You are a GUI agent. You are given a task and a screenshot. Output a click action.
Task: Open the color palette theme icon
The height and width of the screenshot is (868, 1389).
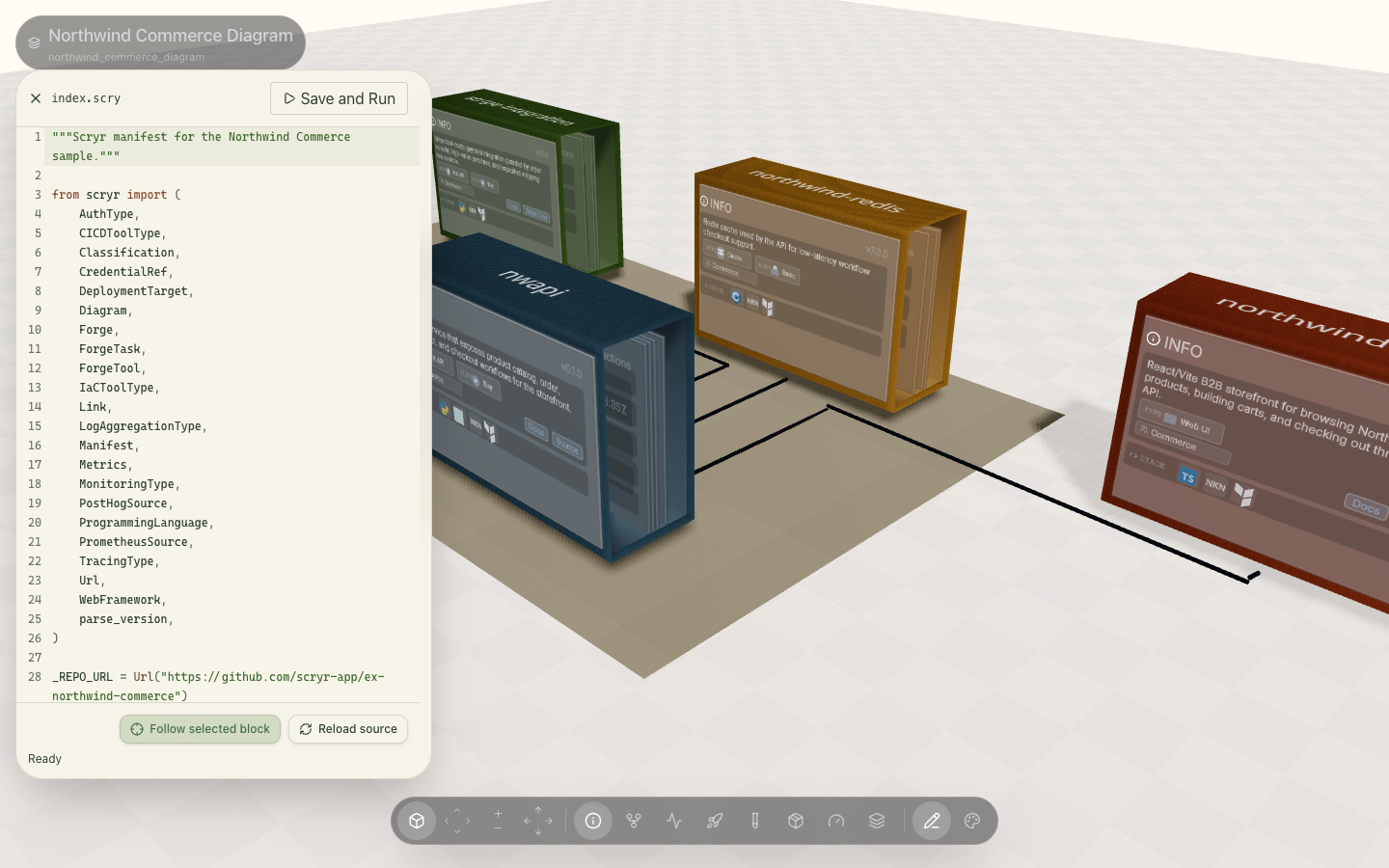tap(972, 821)
